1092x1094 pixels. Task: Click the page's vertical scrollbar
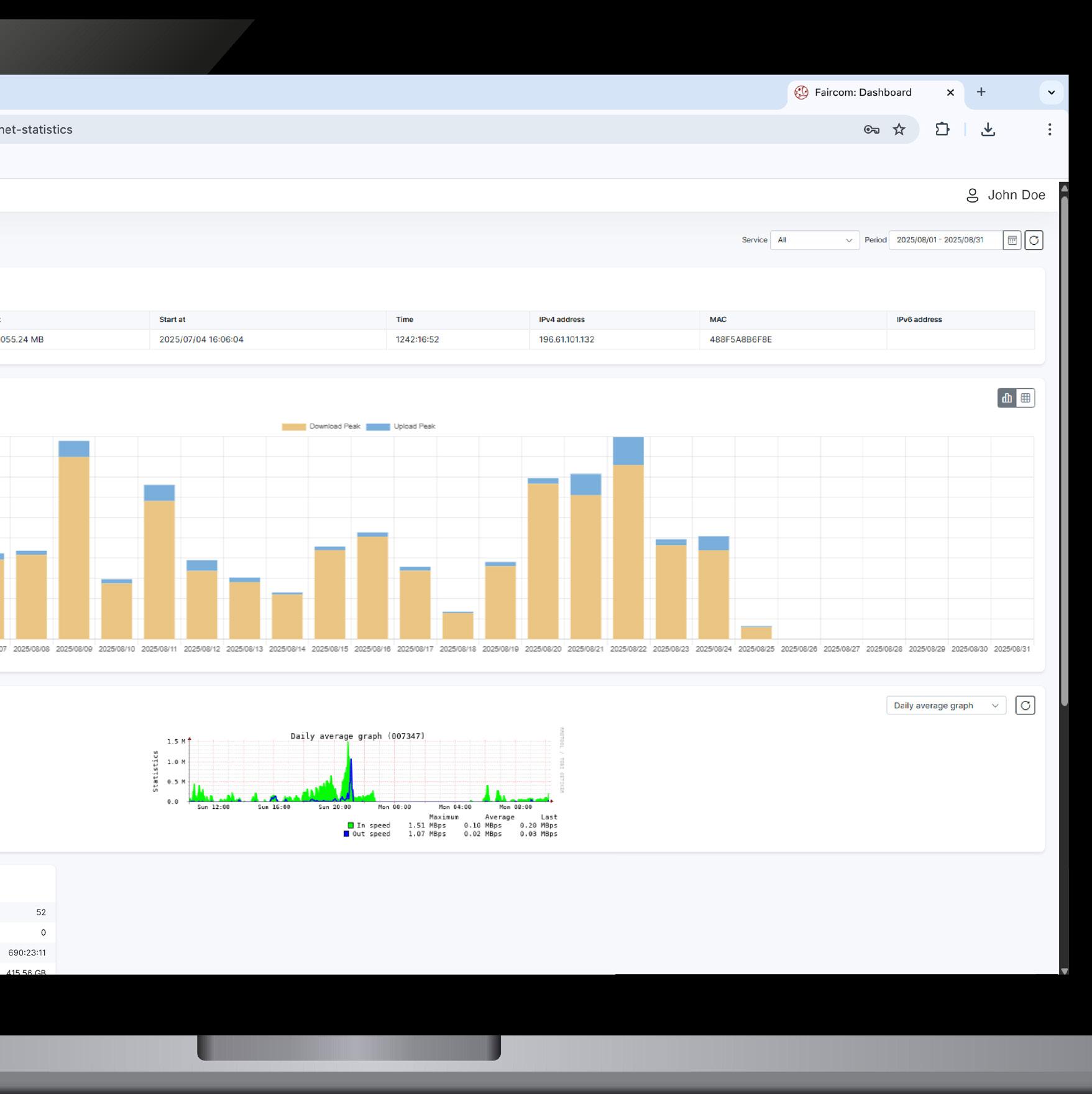(1064, 450)
